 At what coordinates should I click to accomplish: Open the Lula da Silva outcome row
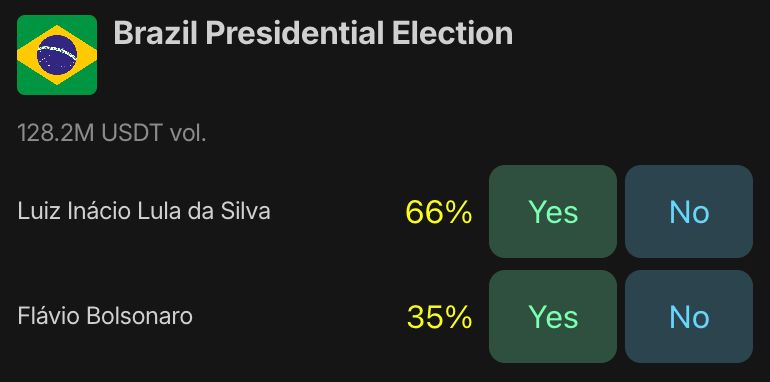click(x=385, y=212)
